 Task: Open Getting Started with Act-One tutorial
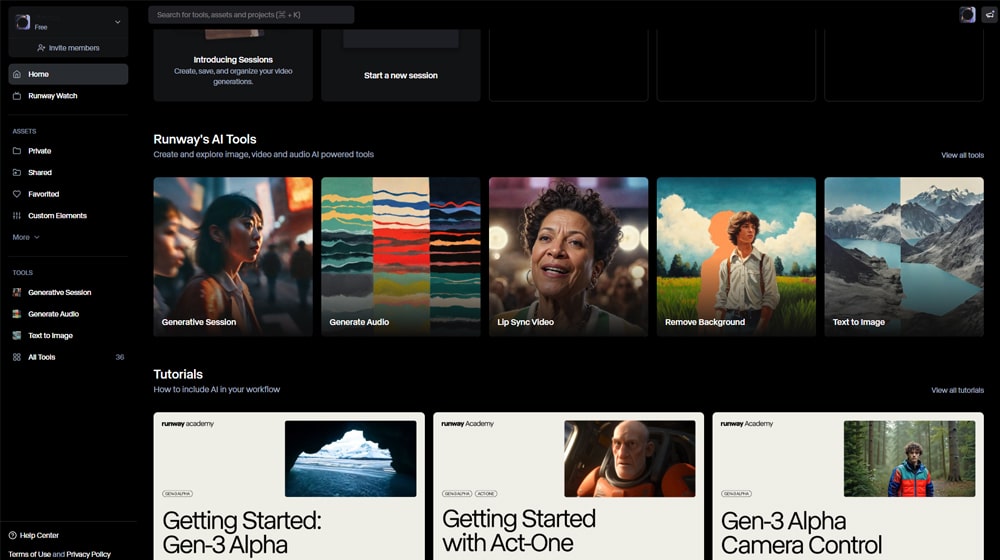pyautogui.click(x=568, y=486)
